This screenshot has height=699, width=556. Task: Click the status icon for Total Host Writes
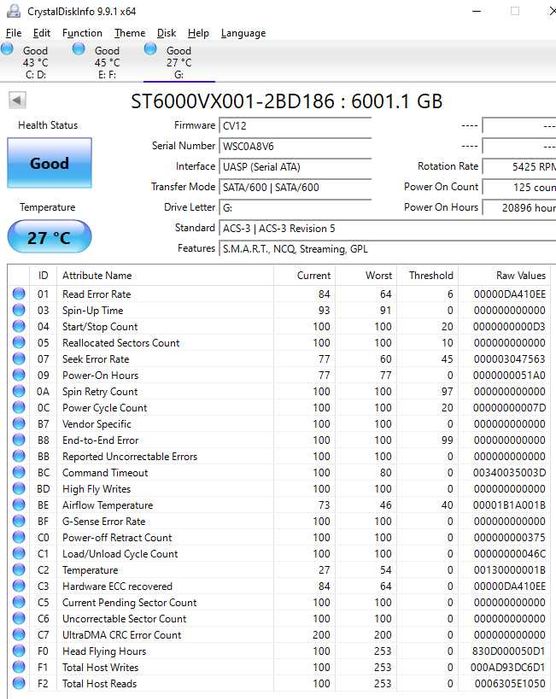click(19, 667)
